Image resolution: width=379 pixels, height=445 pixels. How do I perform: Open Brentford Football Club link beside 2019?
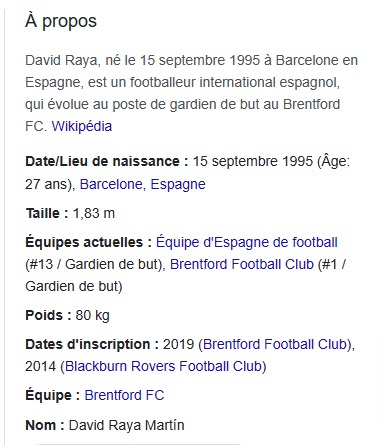click(x=275, y=344)
